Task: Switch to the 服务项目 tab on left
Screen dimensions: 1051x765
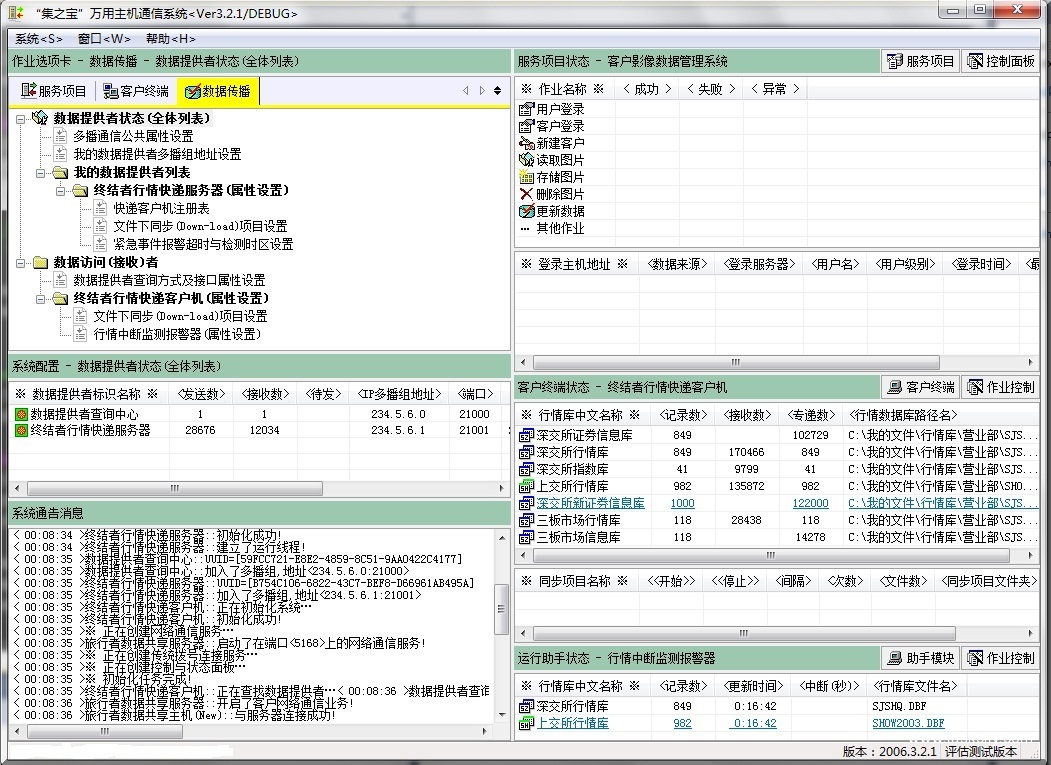Action: [x=54, y=91]
